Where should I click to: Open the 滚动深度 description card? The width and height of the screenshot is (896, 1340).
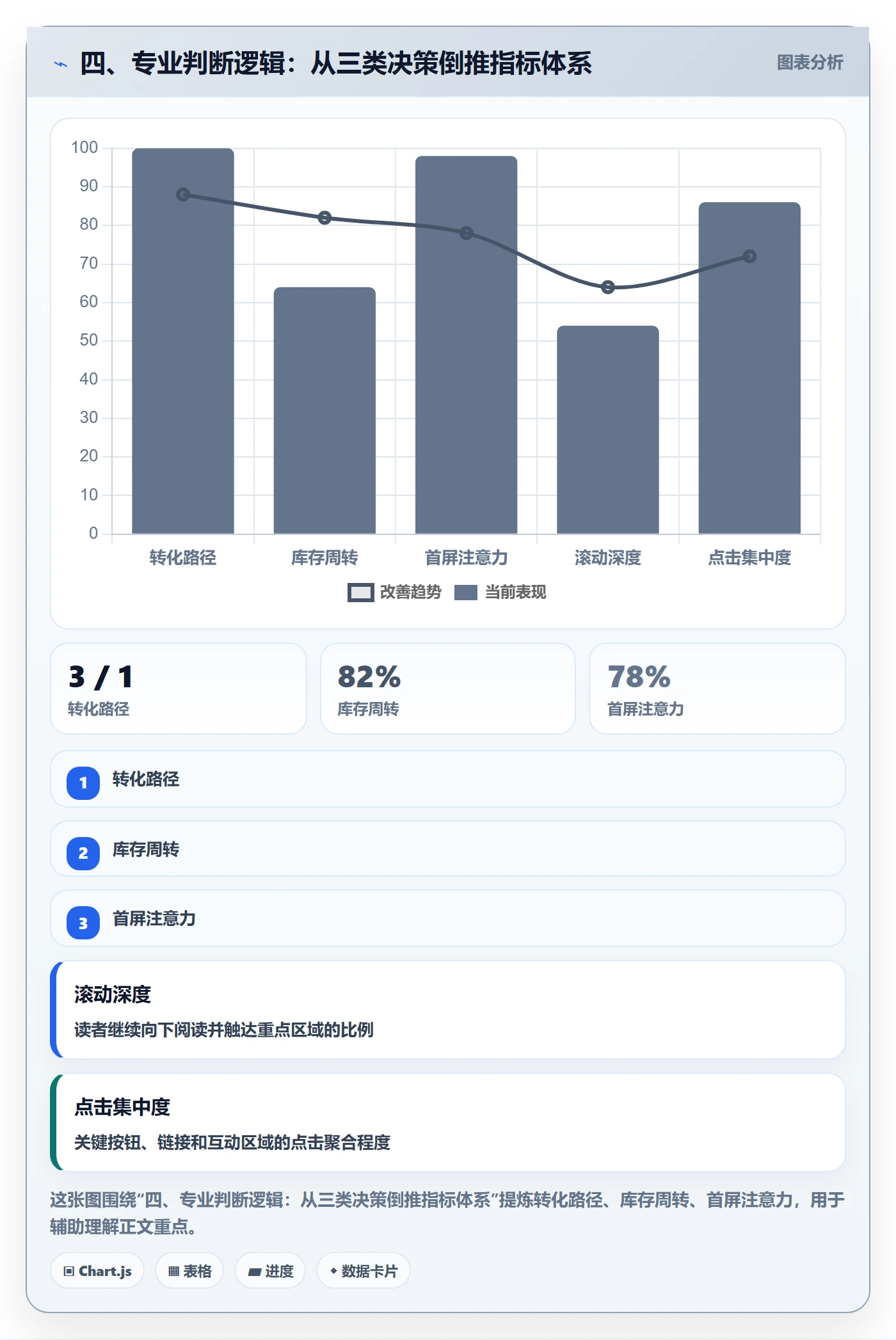click(x=448, y=1010)
